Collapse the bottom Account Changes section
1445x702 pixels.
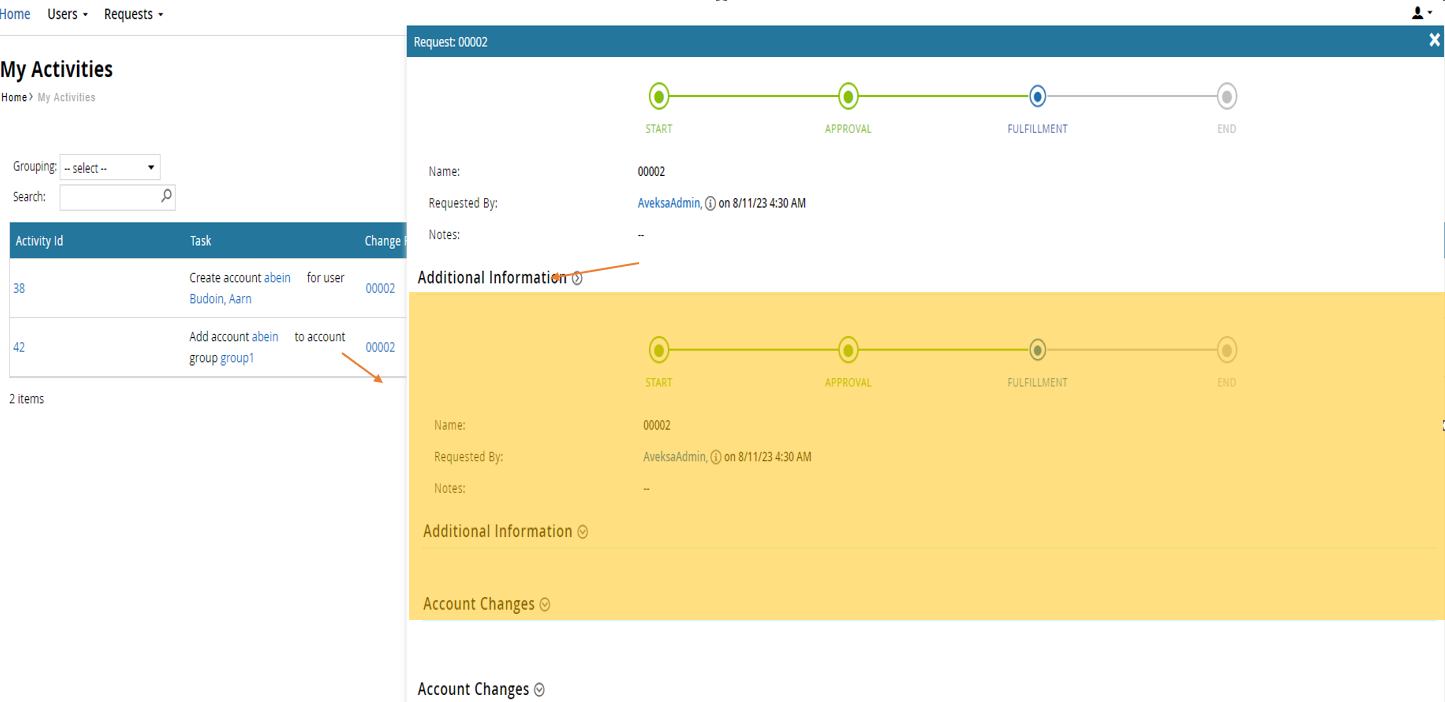coord(540,690)
